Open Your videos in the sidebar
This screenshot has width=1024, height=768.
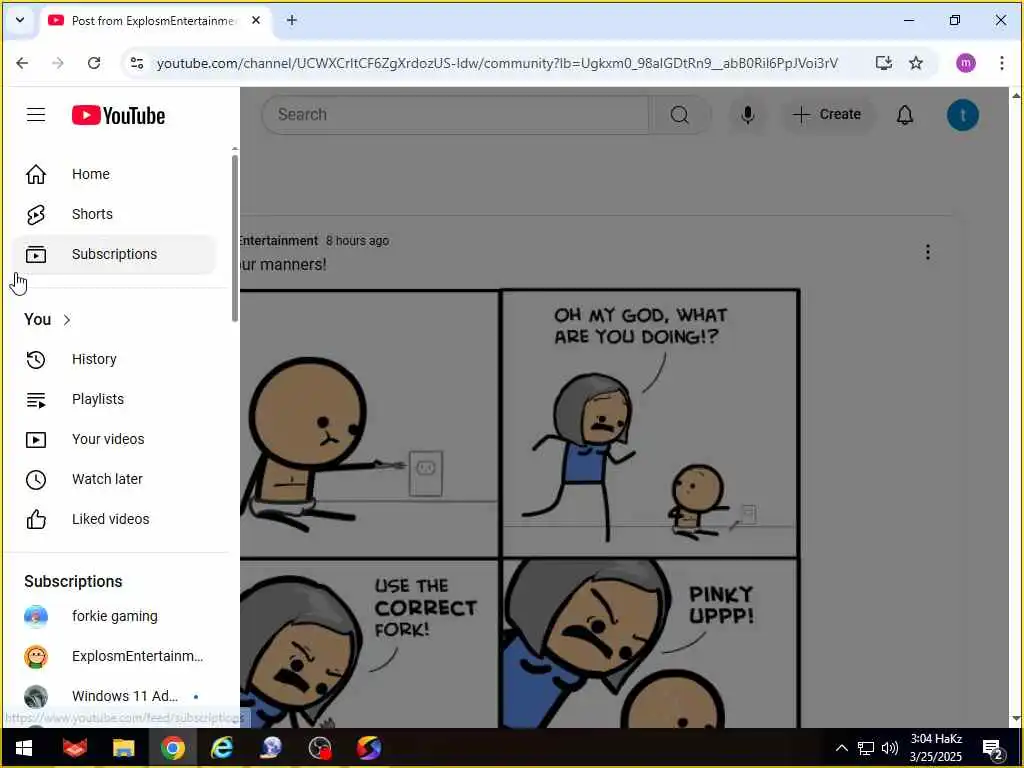(114, 440)
